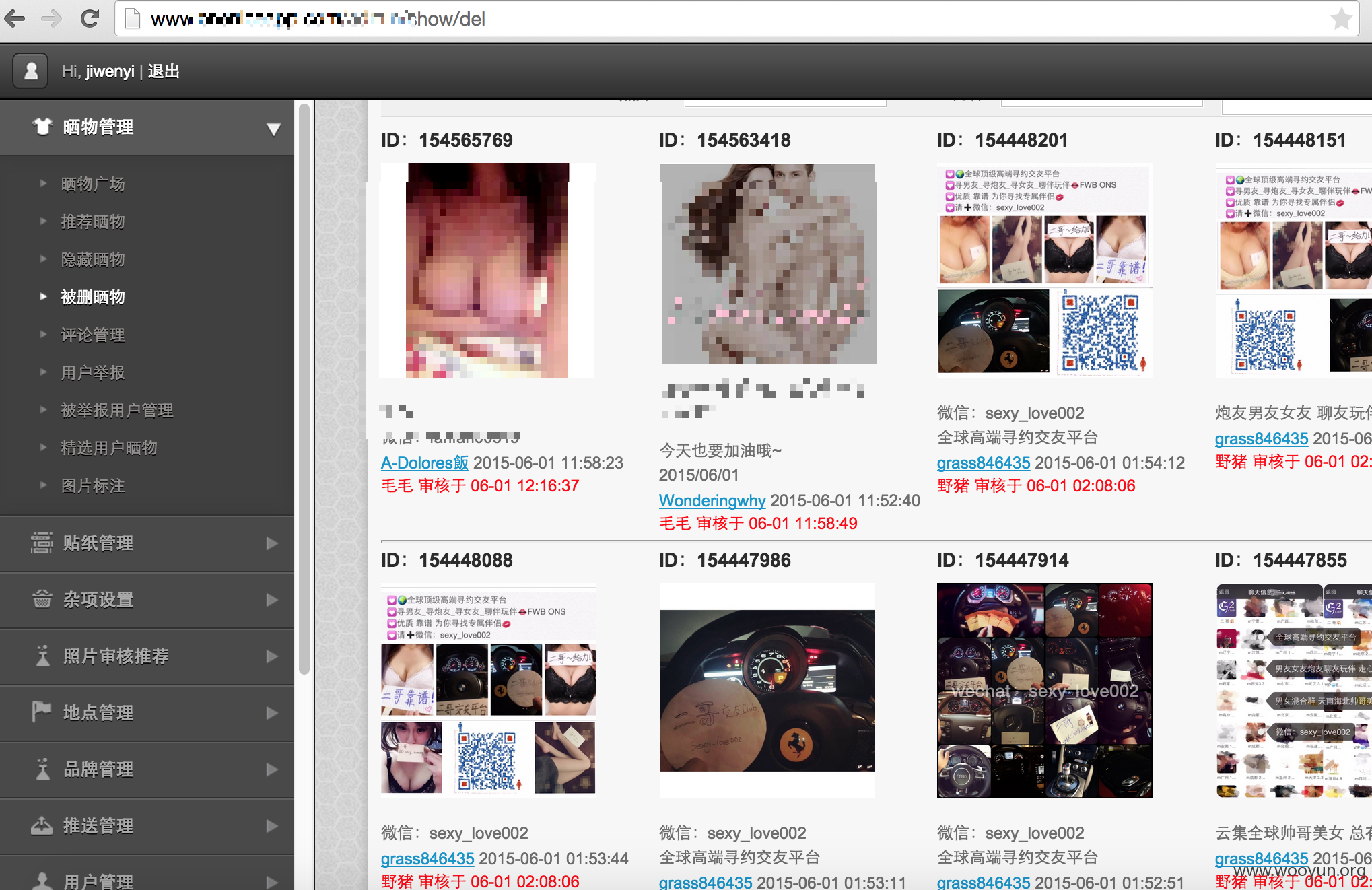
Task: Collapse the 晒物管理 section arrow
Action: point(273,129)
